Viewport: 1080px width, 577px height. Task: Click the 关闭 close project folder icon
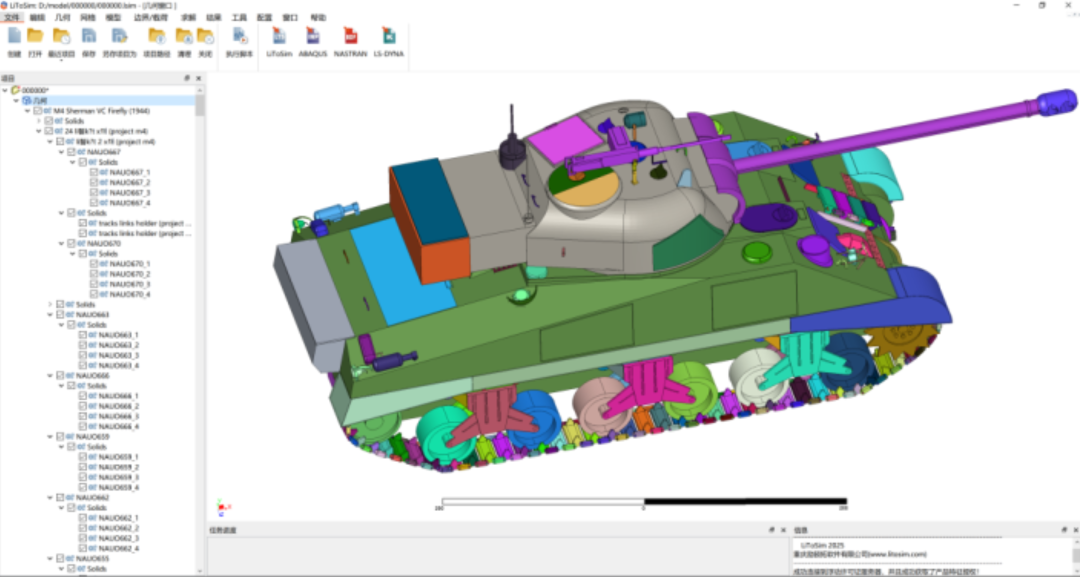[205, 36]
